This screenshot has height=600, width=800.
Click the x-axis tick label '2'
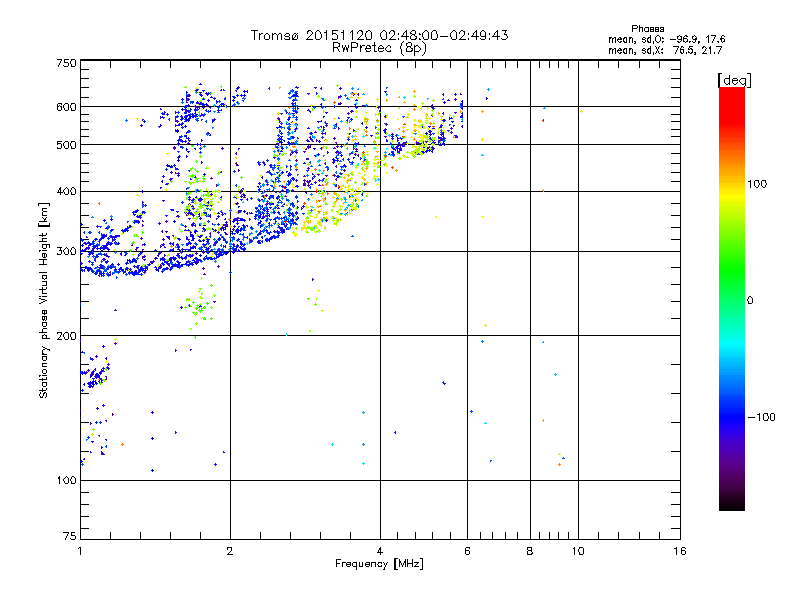click(230, 551)
